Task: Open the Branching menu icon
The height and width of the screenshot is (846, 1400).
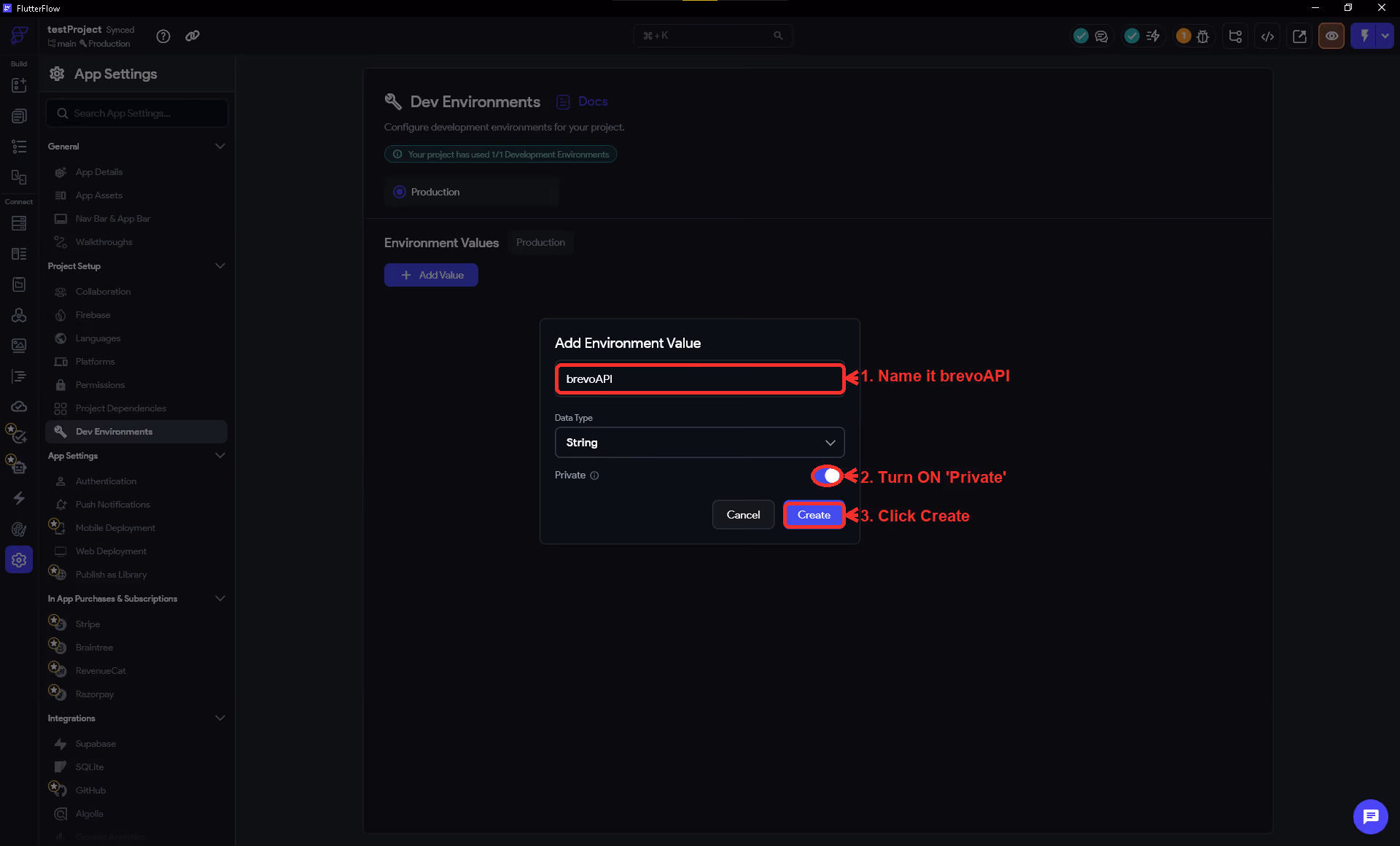Action: [x=1235, y=36]
